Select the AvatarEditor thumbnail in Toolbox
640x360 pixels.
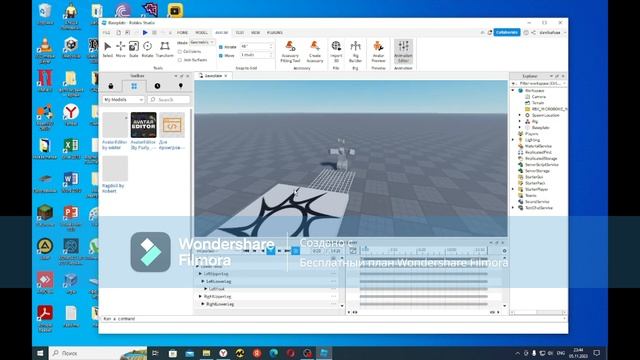(x=143, y=125)
